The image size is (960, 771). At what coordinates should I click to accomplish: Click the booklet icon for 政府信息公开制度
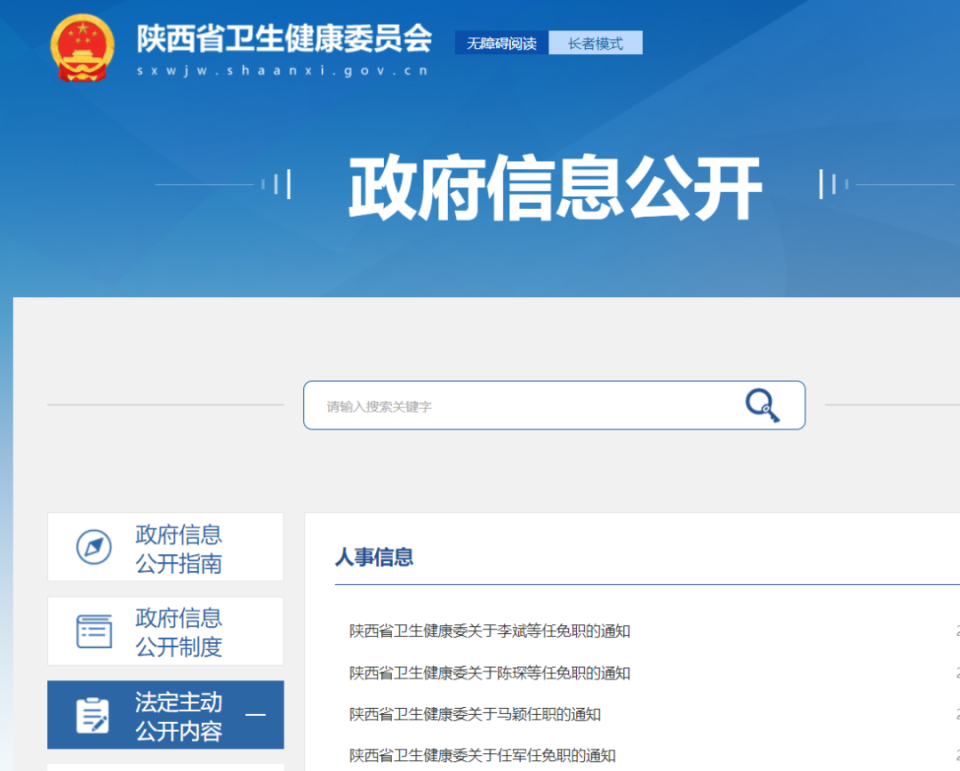94,631
